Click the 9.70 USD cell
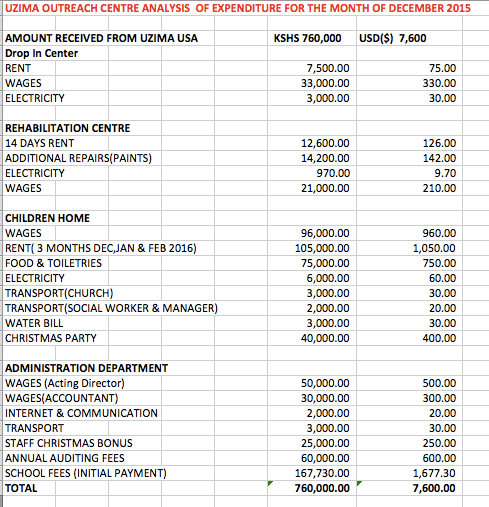This screenshot has height=507, width=489. [445, 173]
